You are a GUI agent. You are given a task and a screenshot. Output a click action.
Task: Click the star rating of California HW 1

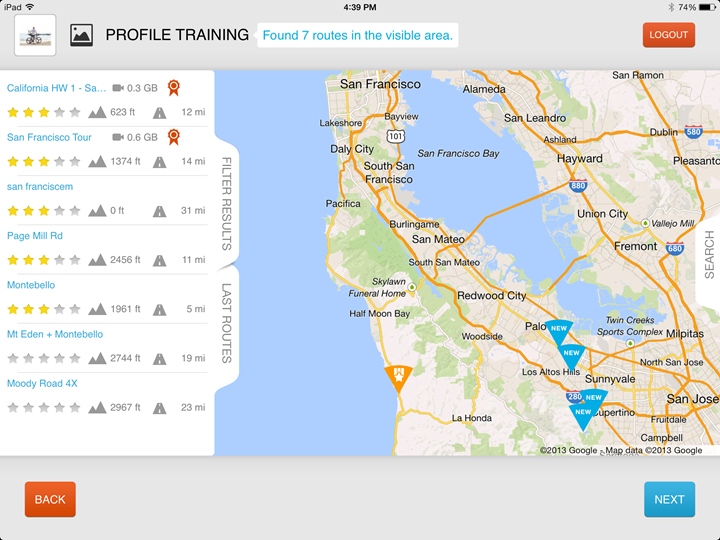point(44,112)
